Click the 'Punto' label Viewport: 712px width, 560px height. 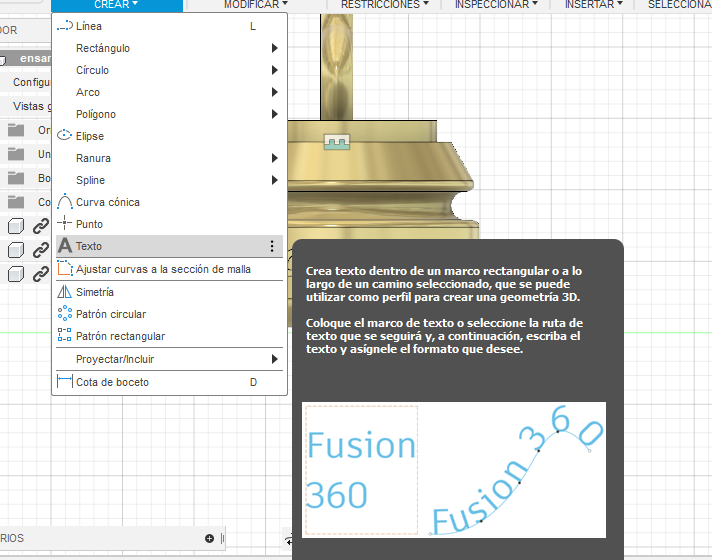tap(89, 224)
